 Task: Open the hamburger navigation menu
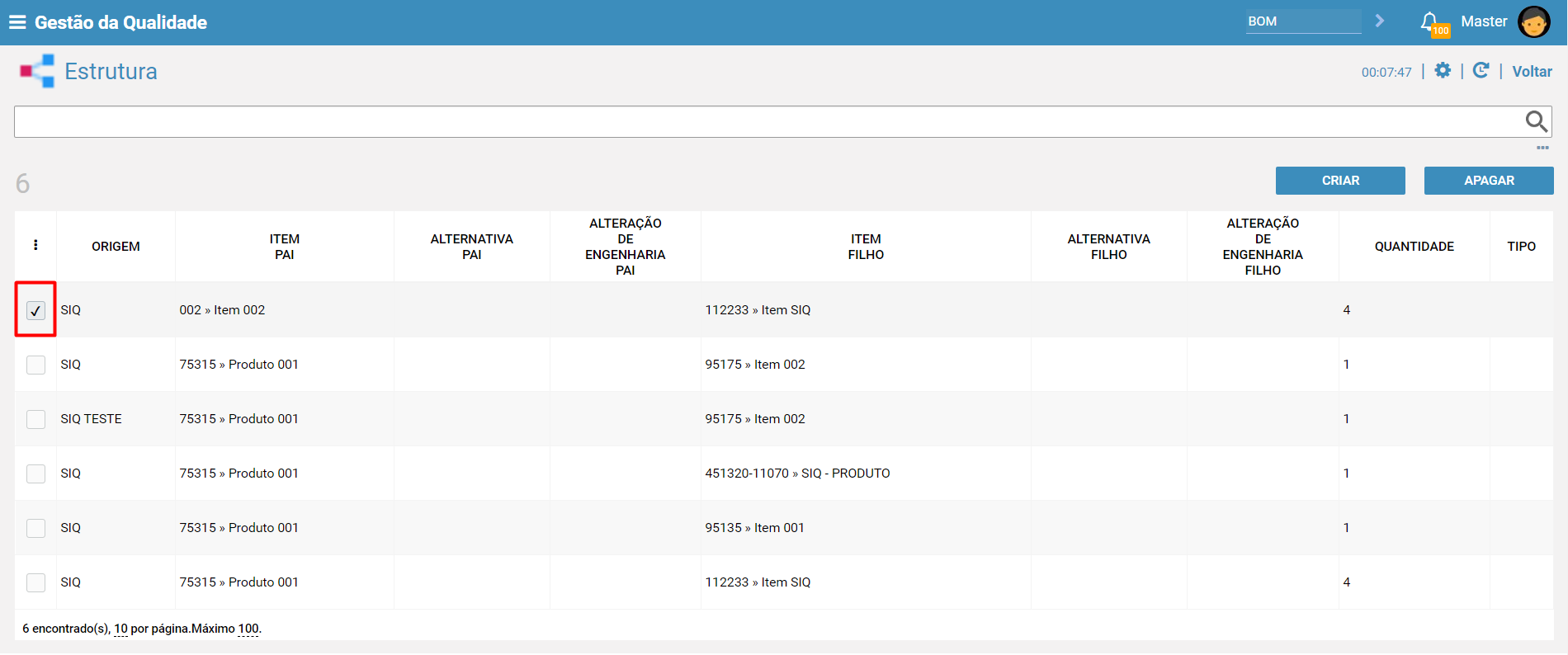17,22
